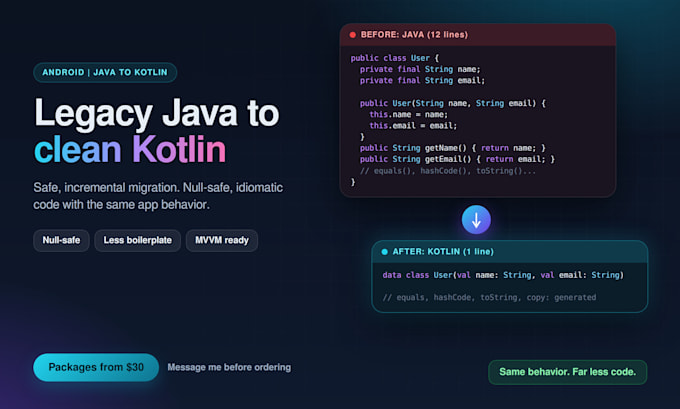Click the cyan dot in AFTER header
The image size is (680, 409).
pos(384,252)
